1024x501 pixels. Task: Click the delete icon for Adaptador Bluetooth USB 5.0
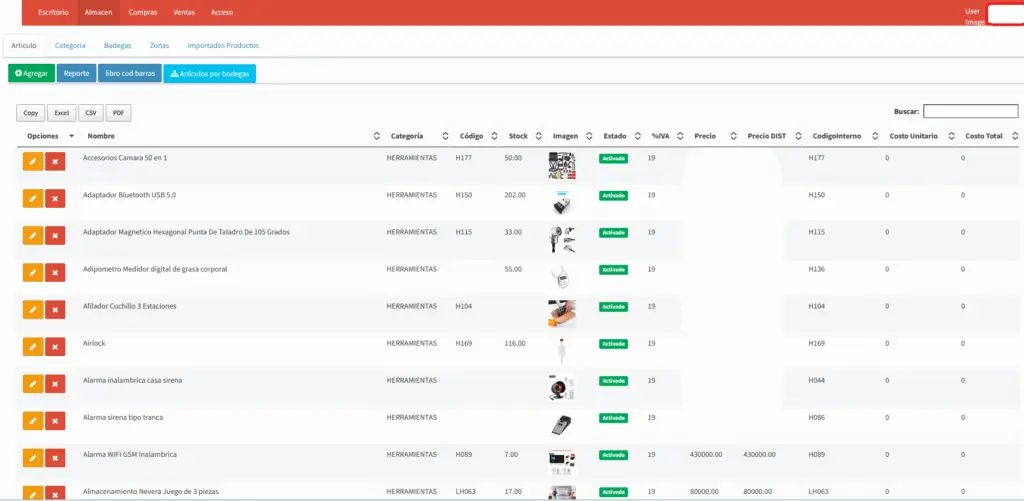pos(55,198)
